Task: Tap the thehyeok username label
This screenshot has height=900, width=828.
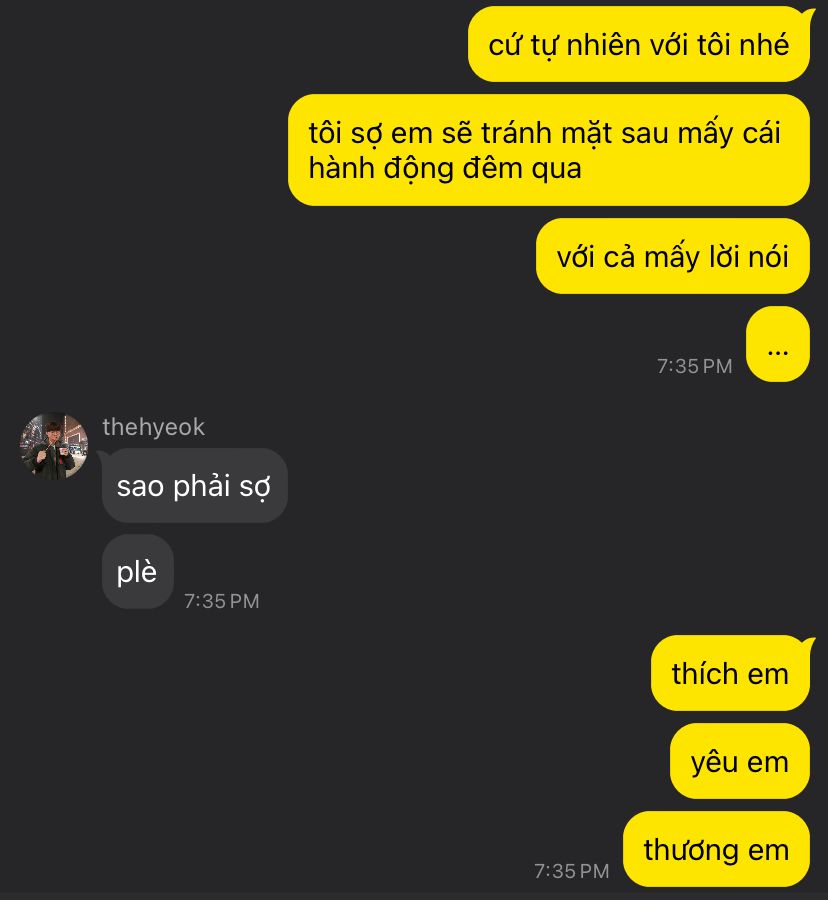Action: pyautogui.click(x=153, y=427)
